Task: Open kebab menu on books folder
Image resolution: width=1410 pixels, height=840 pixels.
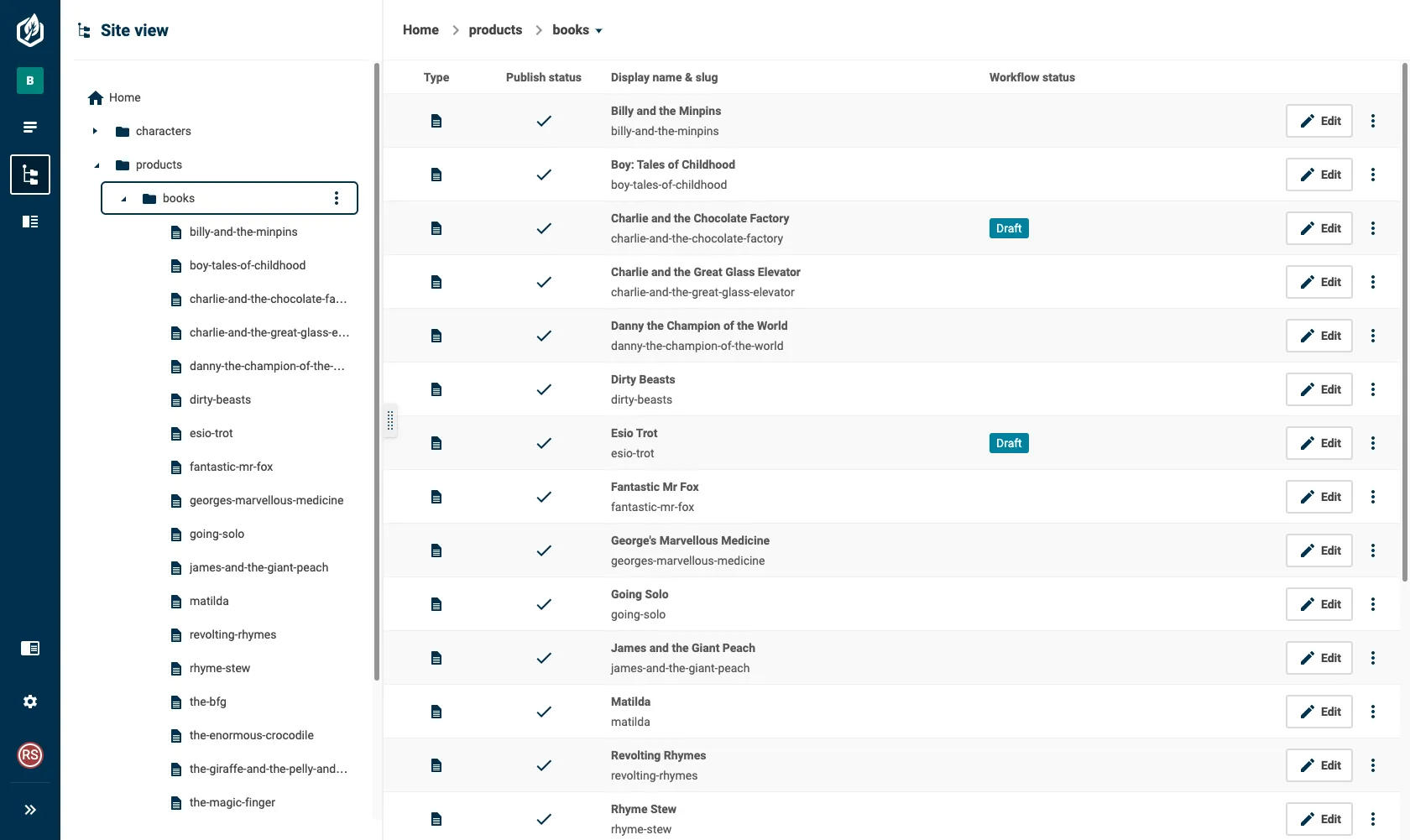Action: (x=337, y=198)
